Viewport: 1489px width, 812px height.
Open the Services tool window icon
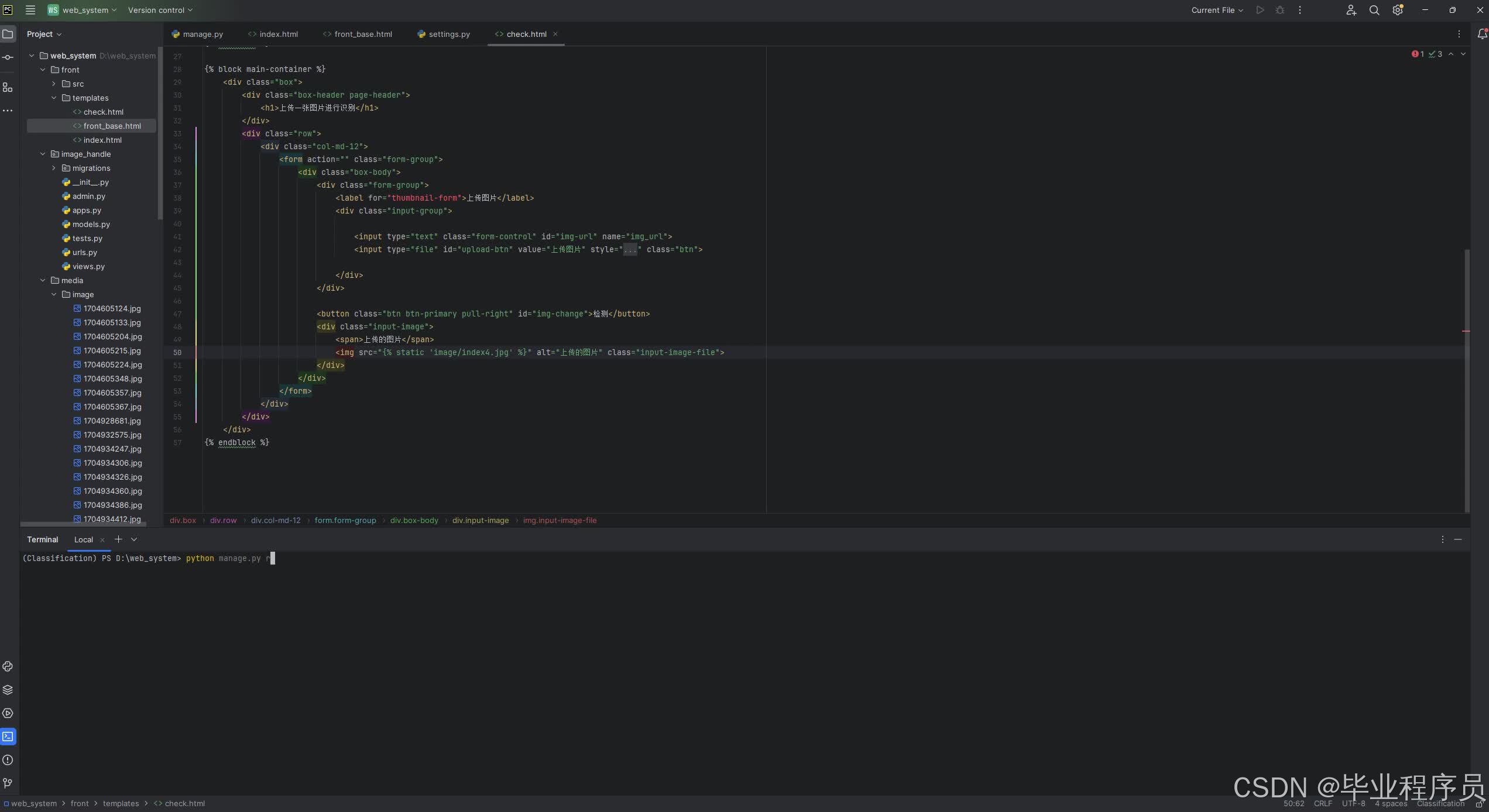coord(8,713)
